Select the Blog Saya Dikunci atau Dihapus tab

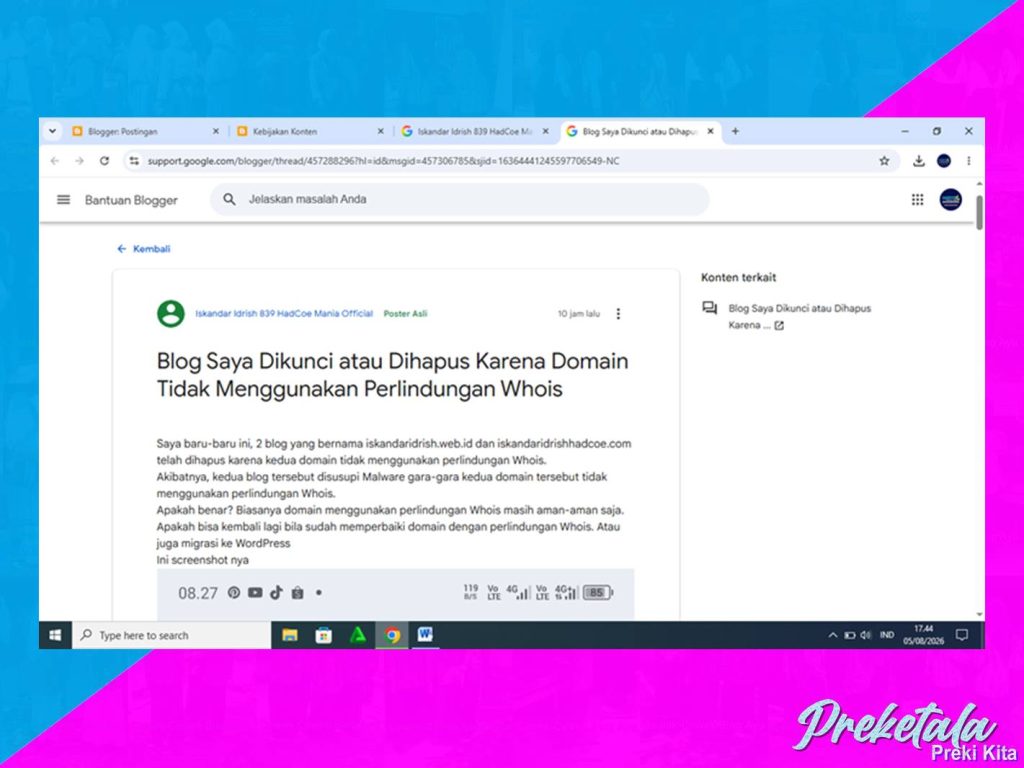tap(639, 131)
